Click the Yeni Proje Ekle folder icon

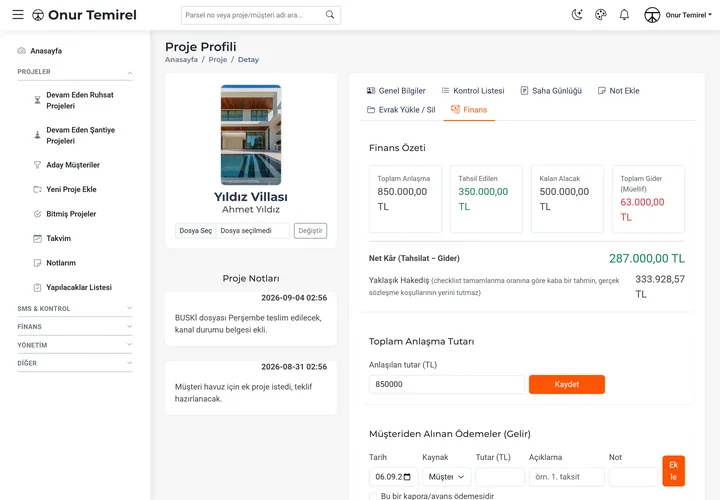[38, 189]
